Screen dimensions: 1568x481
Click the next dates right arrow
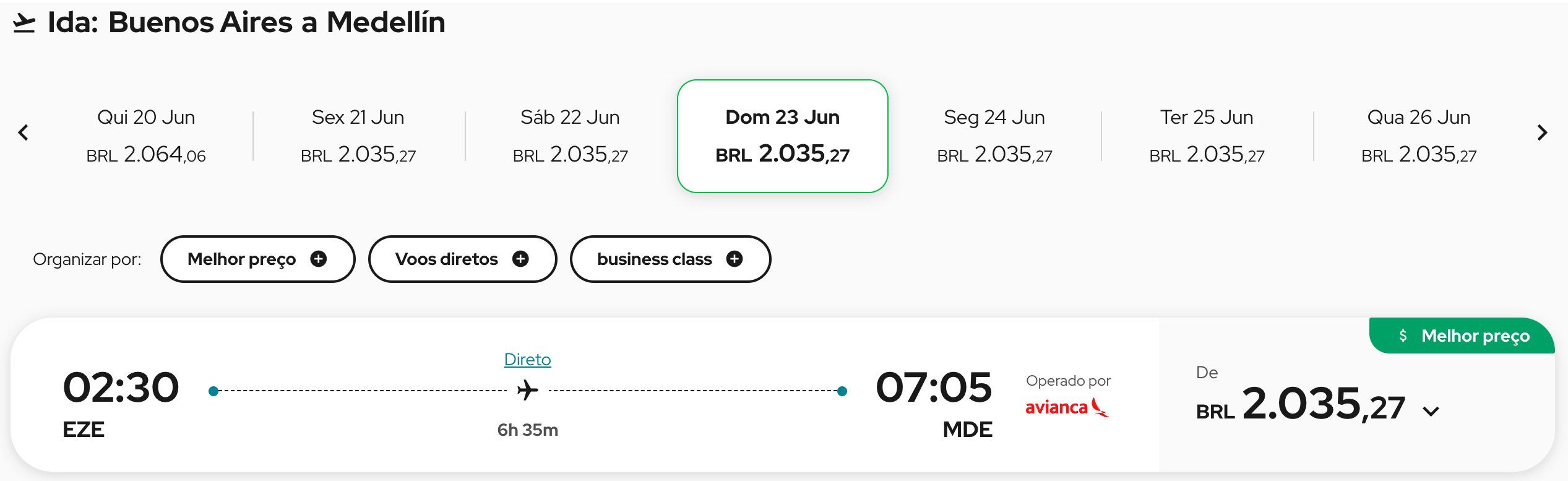pos(1542,132)
